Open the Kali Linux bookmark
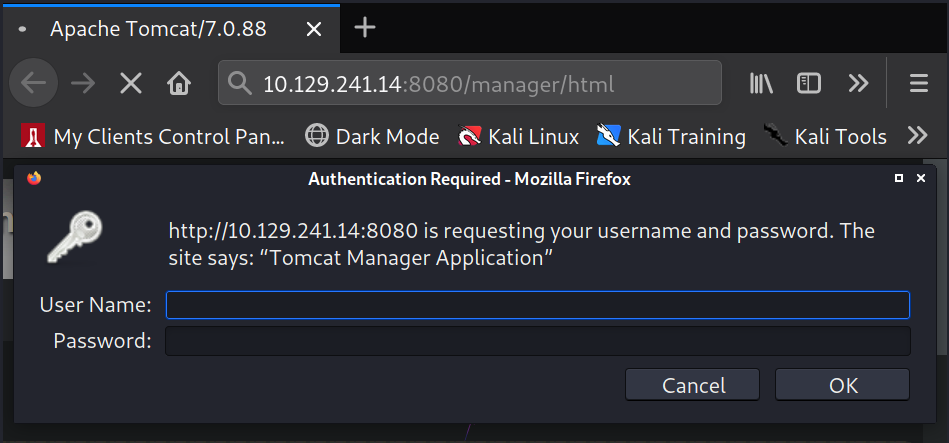This screenshot has width=949, height=443. click(519, 136)
